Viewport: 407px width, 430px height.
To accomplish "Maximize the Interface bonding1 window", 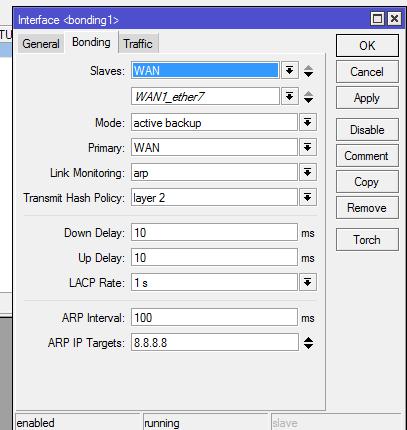I will [x=377, y=19].
